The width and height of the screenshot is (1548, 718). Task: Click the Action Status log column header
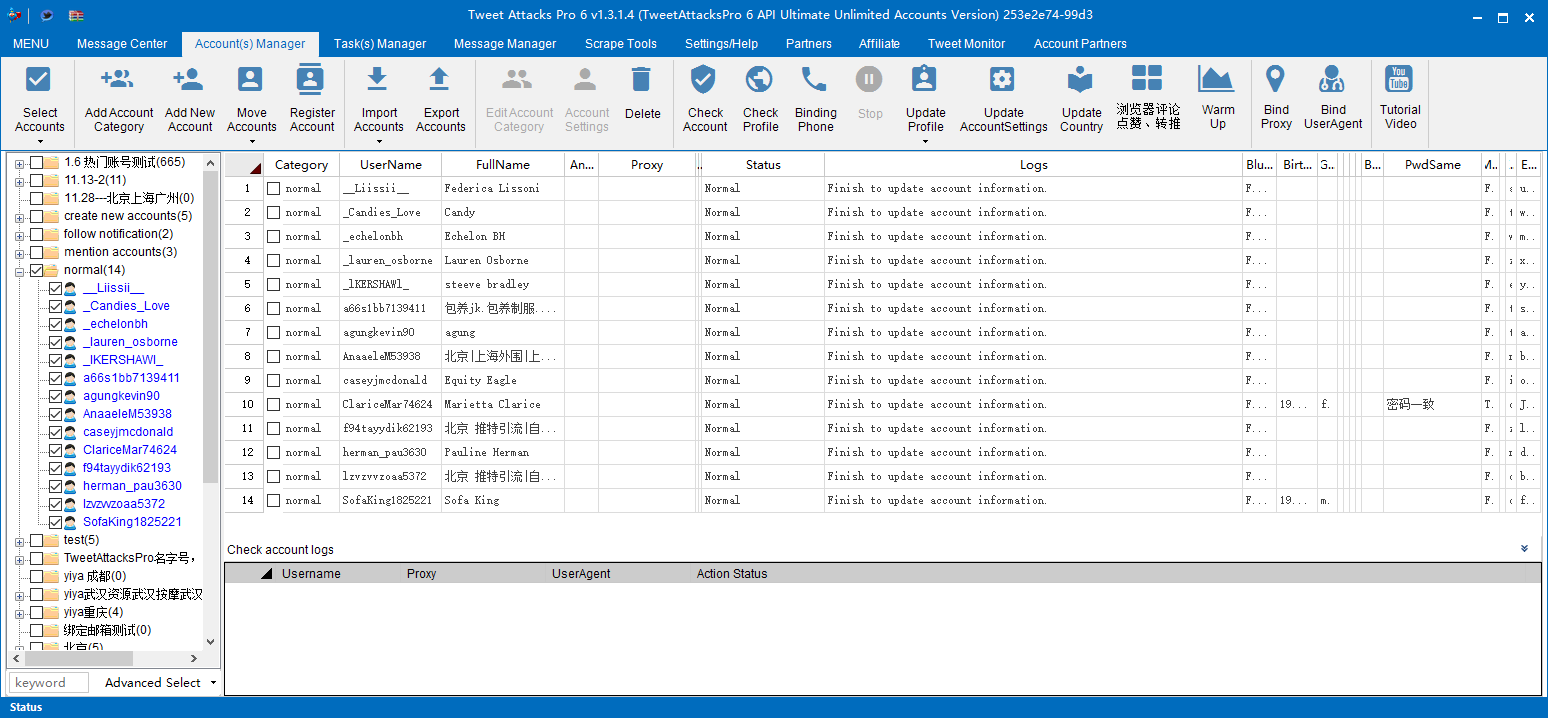732,574
